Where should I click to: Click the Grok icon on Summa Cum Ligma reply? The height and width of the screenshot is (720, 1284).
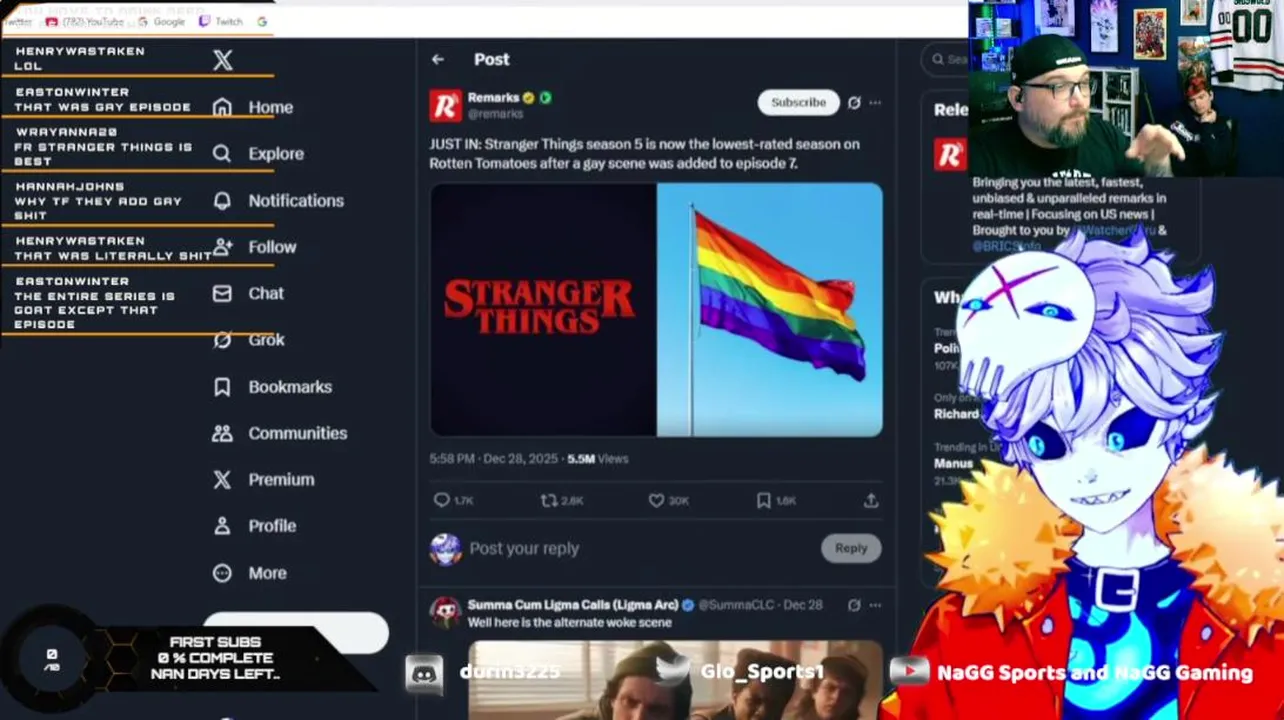coord(854,605)
